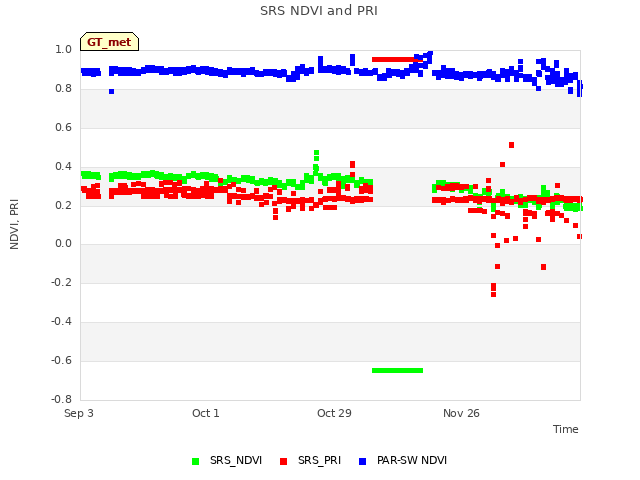Click the GT_met annotation label
Image resolution: width=640 pixels, height=480 pixels.
109,42
